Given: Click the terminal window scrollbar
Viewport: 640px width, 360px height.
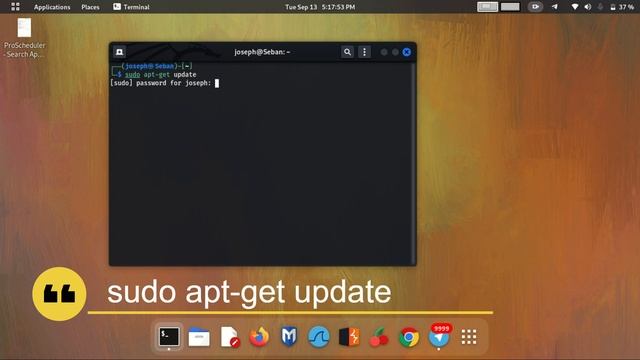Looking at the screenshot, I should (x=413, y=163).
